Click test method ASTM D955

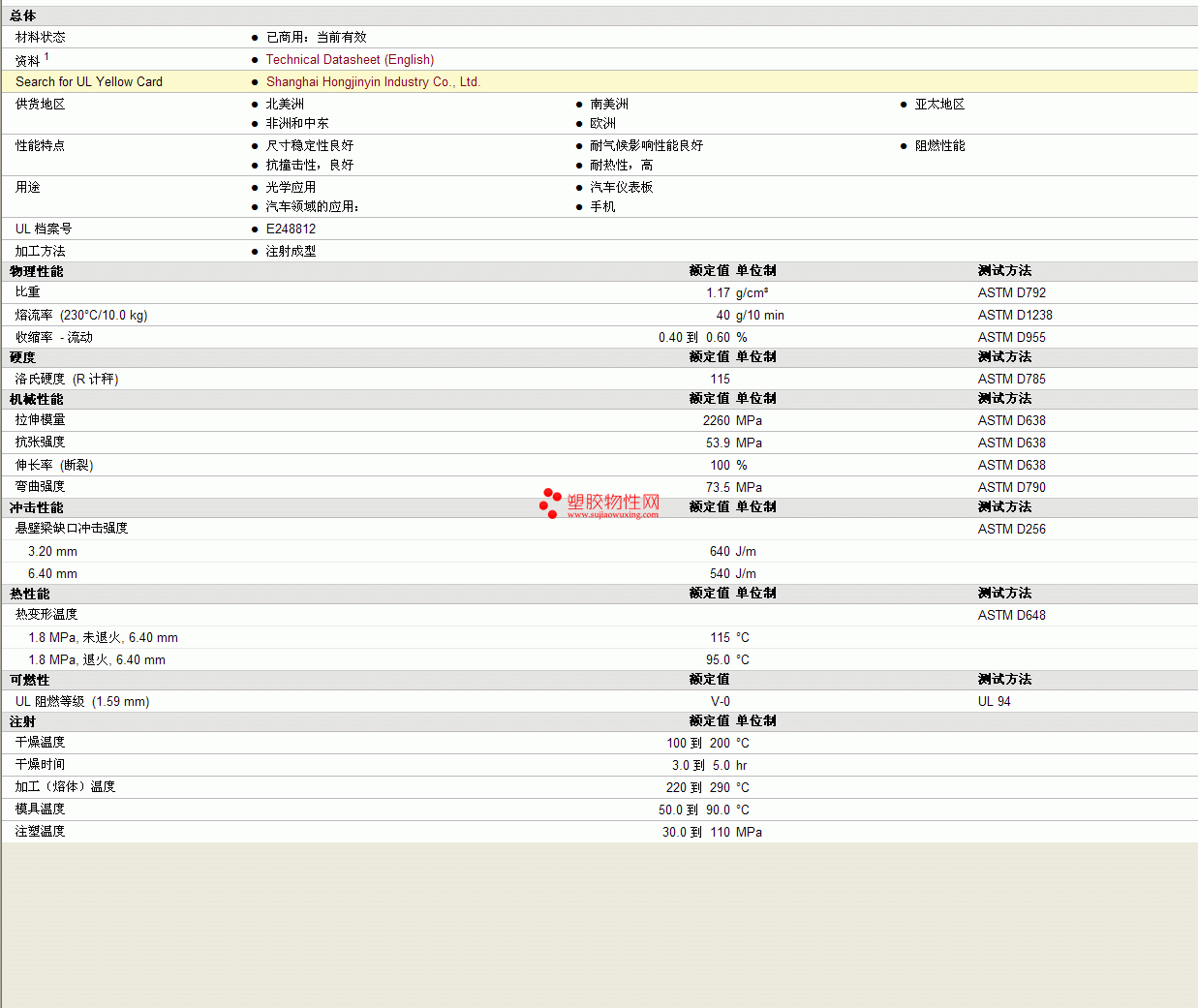tap(1011, 338)
